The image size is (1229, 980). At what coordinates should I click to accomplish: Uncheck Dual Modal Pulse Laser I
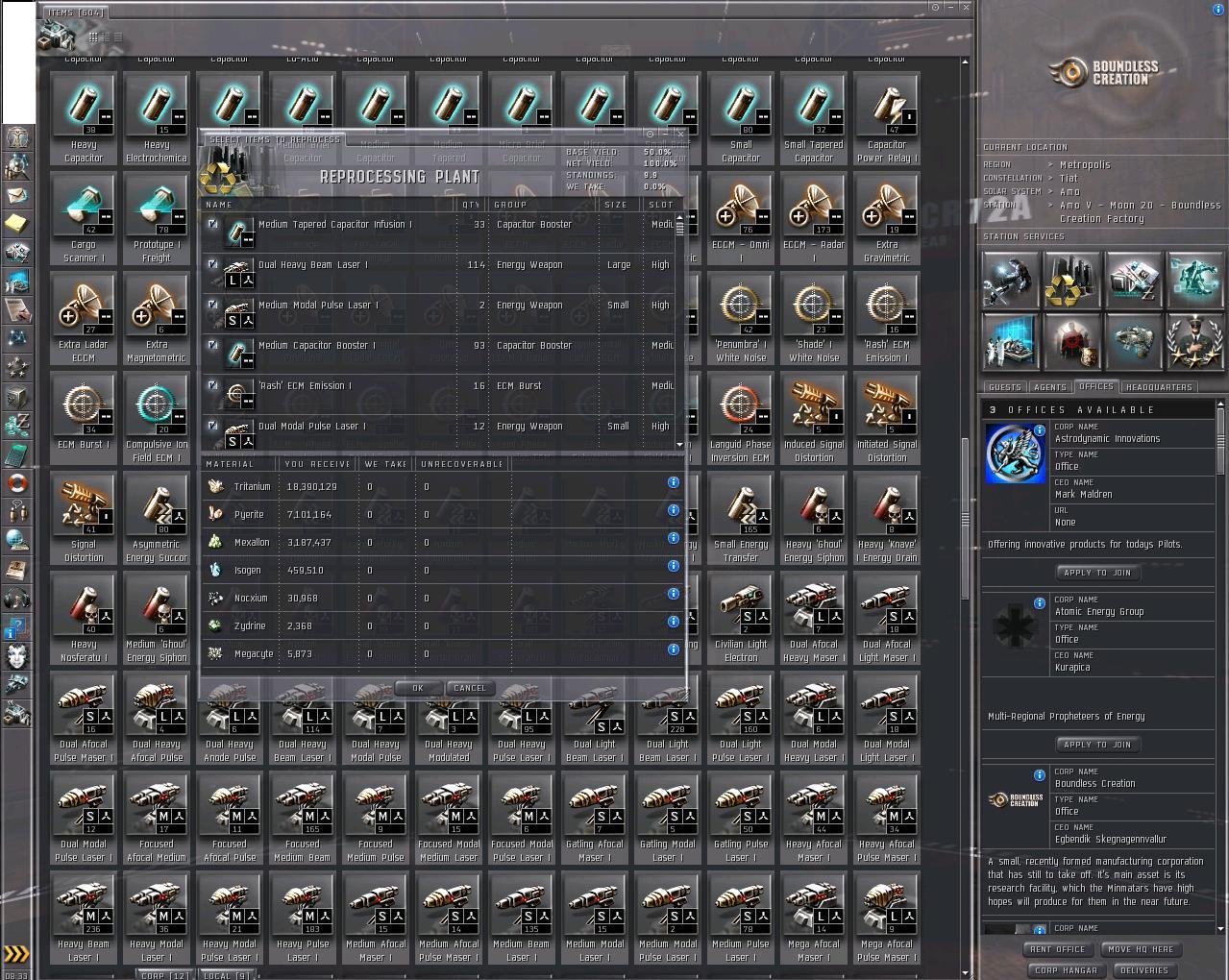[x=212, y=426]
